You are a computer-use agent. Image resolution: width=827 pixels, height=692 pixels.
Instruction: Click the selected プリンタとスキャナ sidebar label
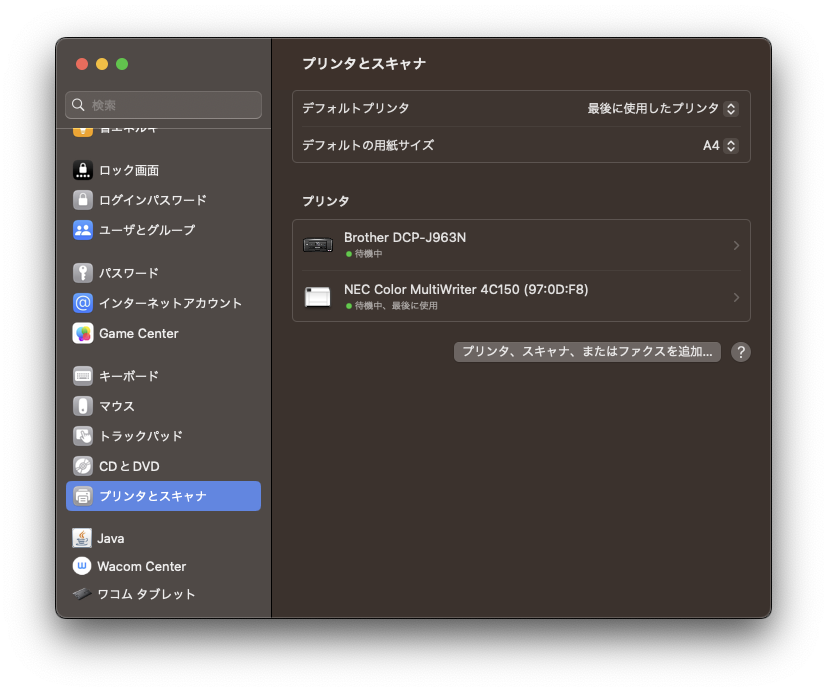[x=152, y=496]
